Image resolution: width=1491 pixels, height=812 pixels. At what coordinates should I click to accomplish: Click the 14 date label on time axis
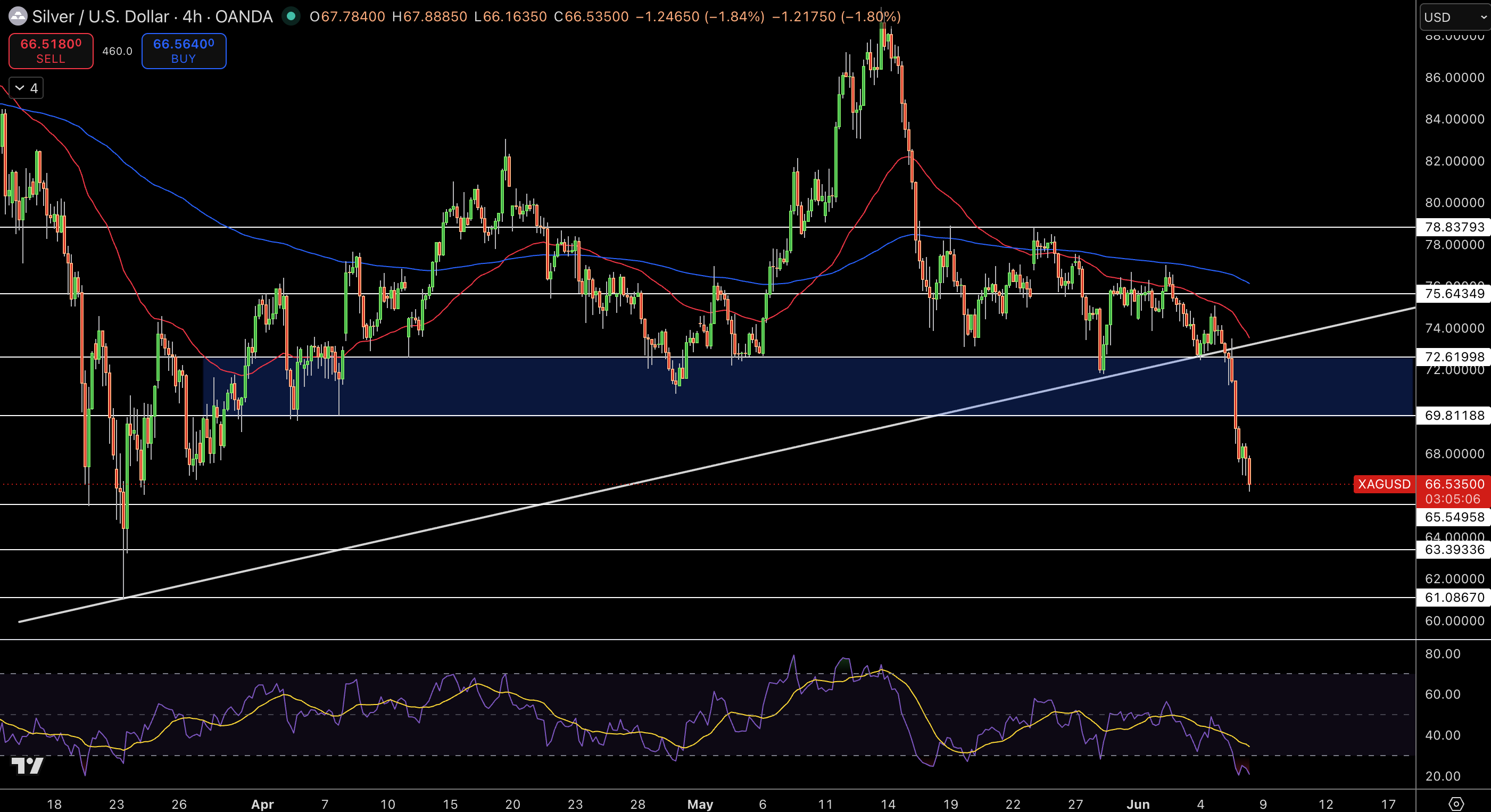tap(888, 804)
